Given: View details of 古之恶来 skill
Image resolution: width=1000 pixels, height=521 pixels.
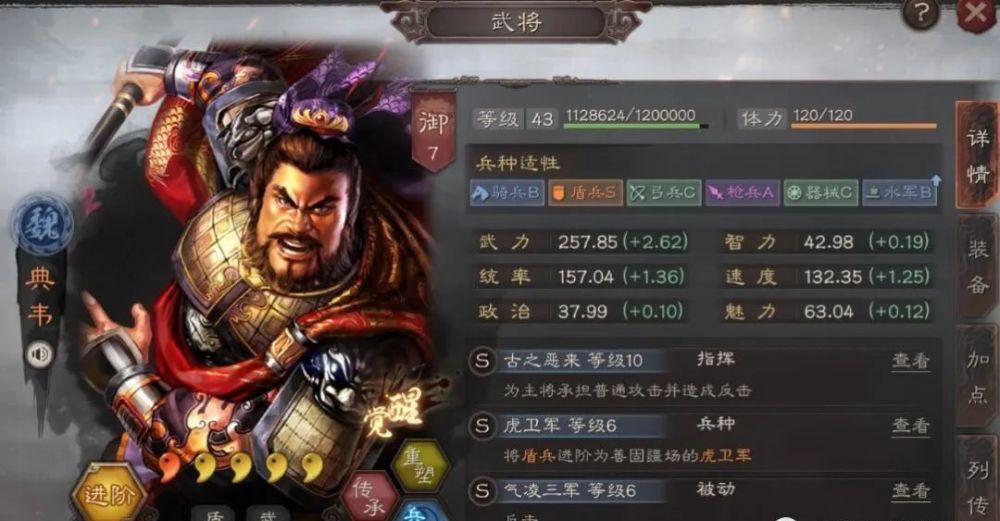Looking at the screenshot, I should 910,361.
